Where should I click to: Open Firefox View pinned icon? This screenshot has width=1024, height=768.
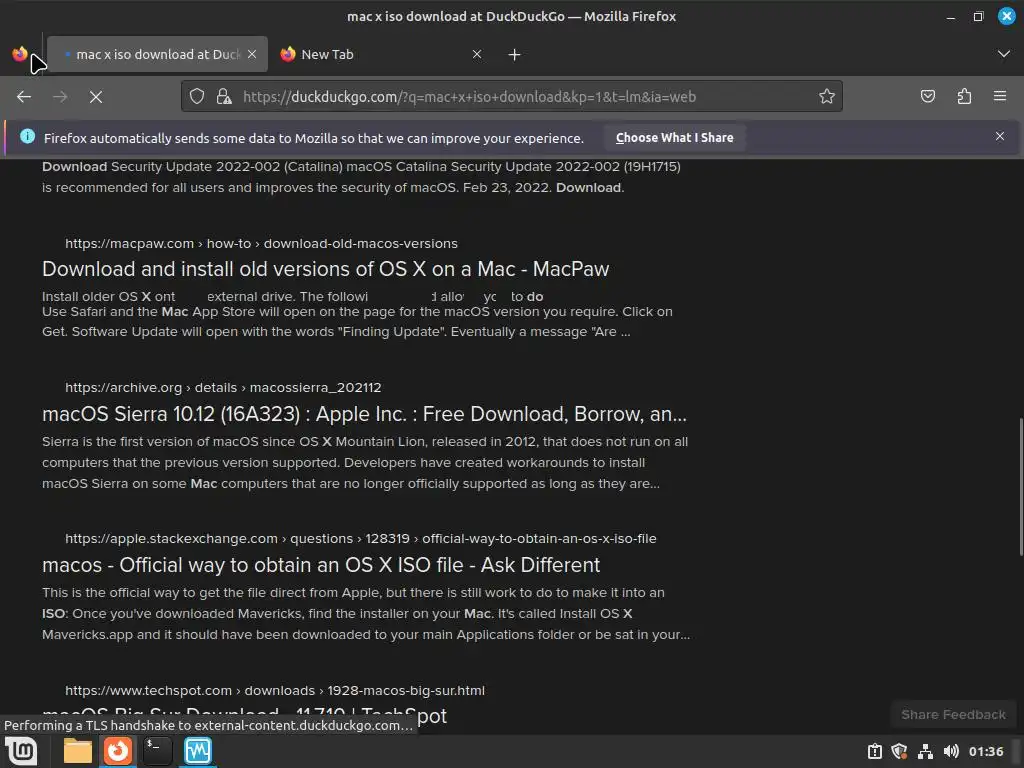tap(20, 54)
